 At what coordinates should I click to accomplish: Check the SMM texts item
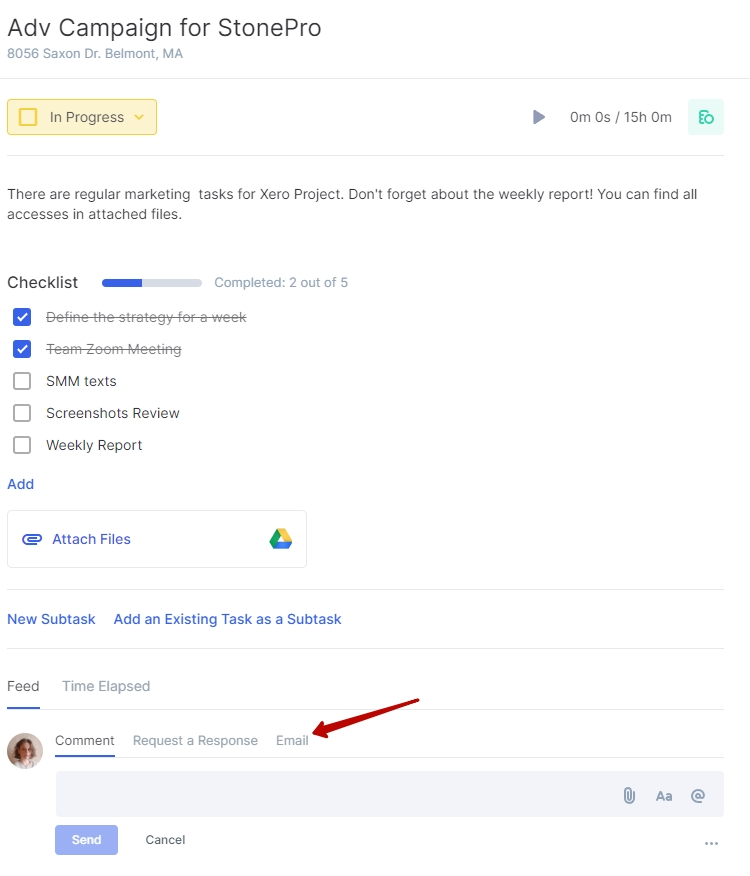[x=22, y=381]
